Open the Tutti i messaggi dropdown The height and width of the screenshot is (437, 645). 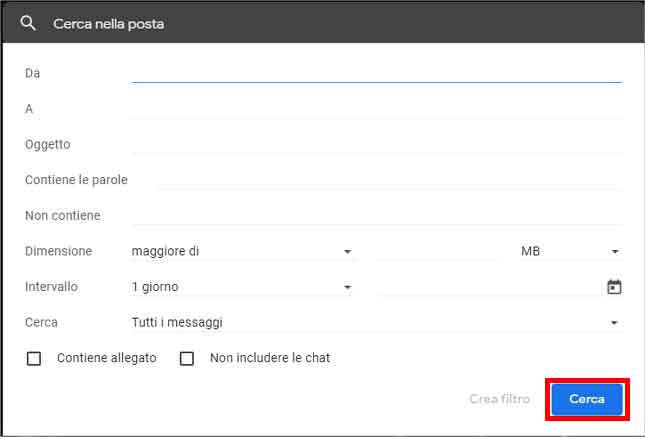click(375, 323)
